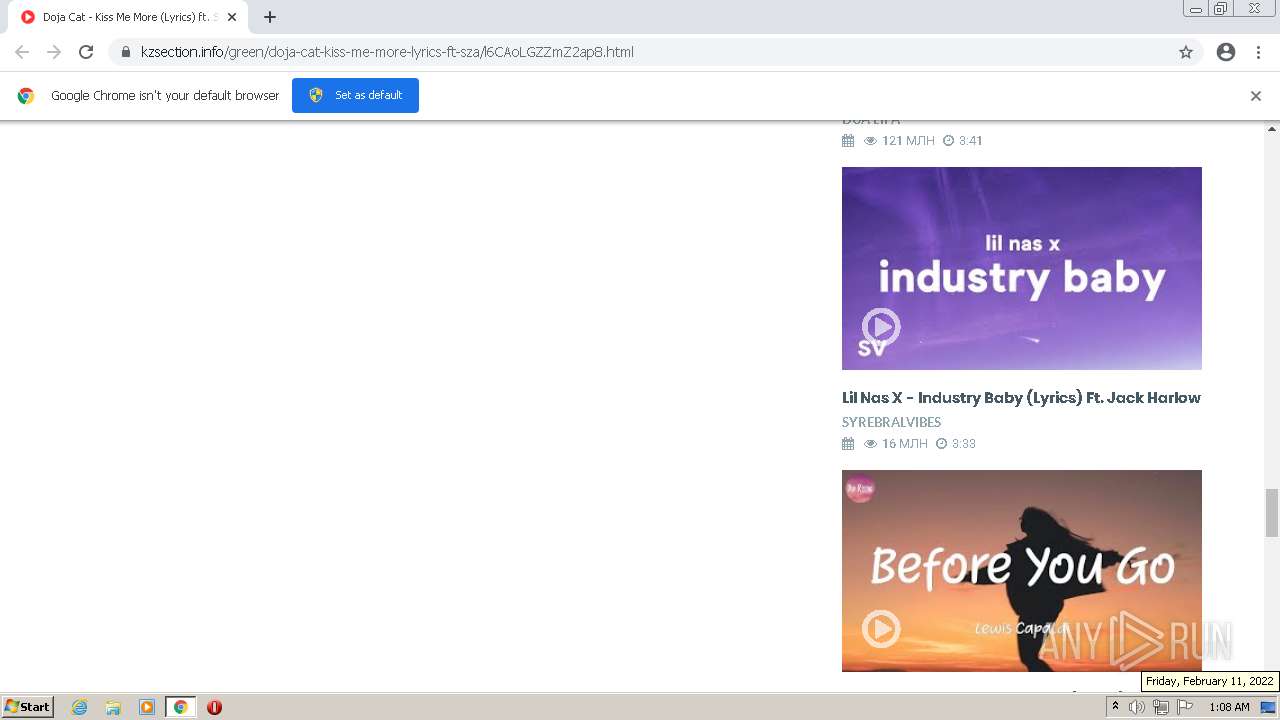Open the red stop-sign taskbar icon
1280x720 pixels.
click(214, 707)
